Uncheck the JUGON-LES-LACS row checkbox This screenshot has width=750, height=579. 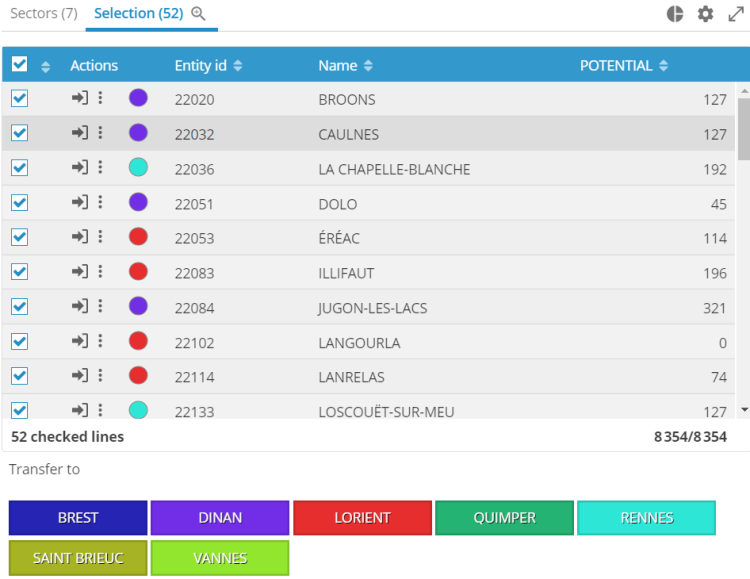(x=19, y=306)
